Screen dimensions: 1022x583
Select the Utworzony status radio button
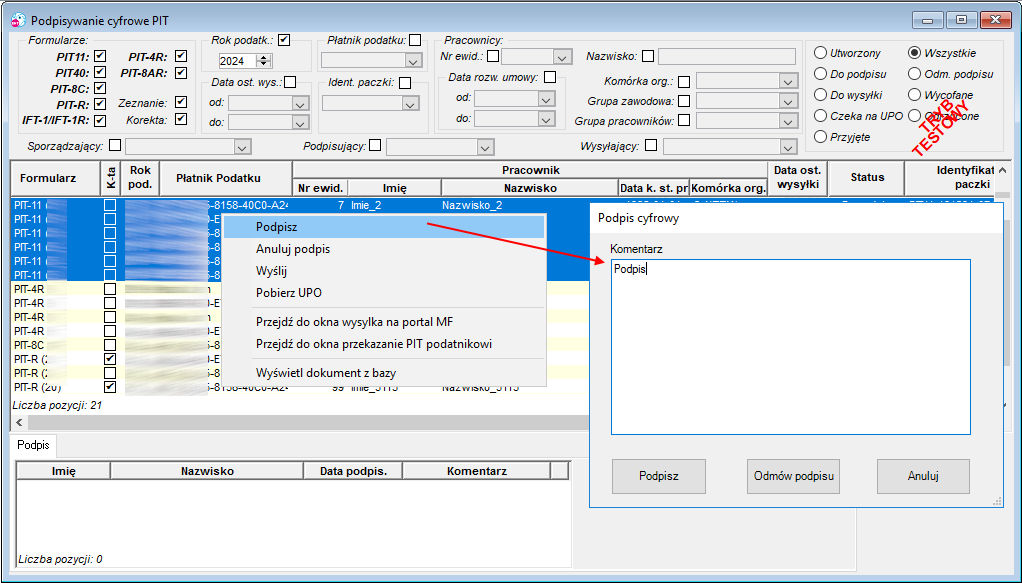821,53
